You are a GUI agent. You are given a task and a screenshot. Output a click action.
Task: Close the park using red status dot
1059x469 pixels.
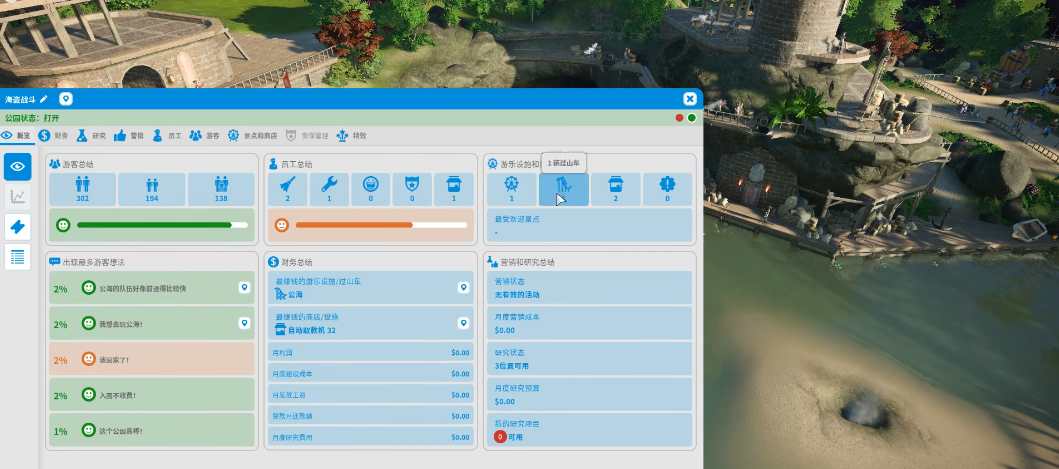coord(679,118)
